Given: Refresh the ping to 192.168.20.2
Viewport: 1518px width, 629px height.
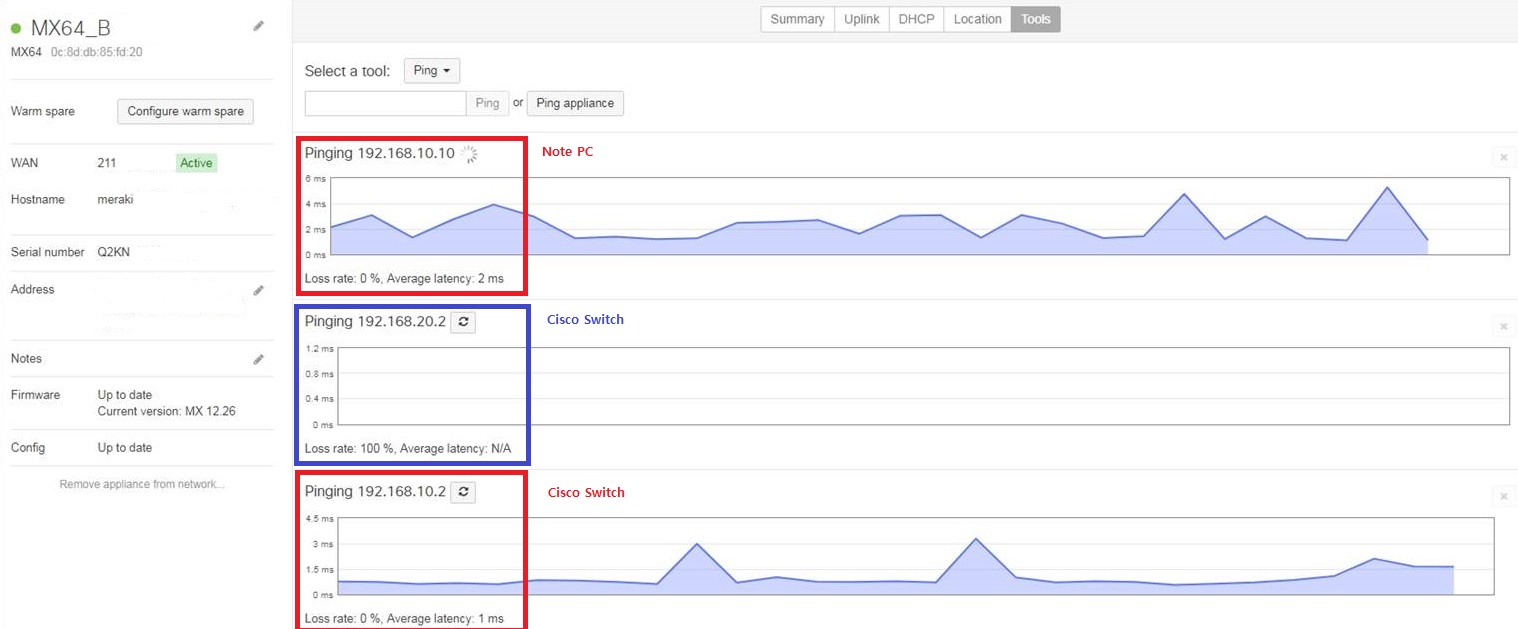Looking at the screenshot, I should [463, 322].
